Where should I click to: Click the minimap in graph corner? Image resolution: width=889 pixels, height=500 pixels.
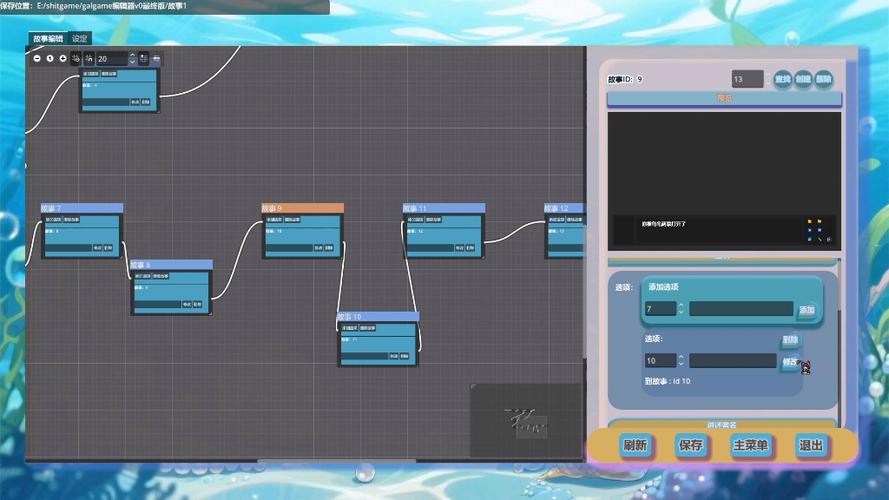[526, 420]
